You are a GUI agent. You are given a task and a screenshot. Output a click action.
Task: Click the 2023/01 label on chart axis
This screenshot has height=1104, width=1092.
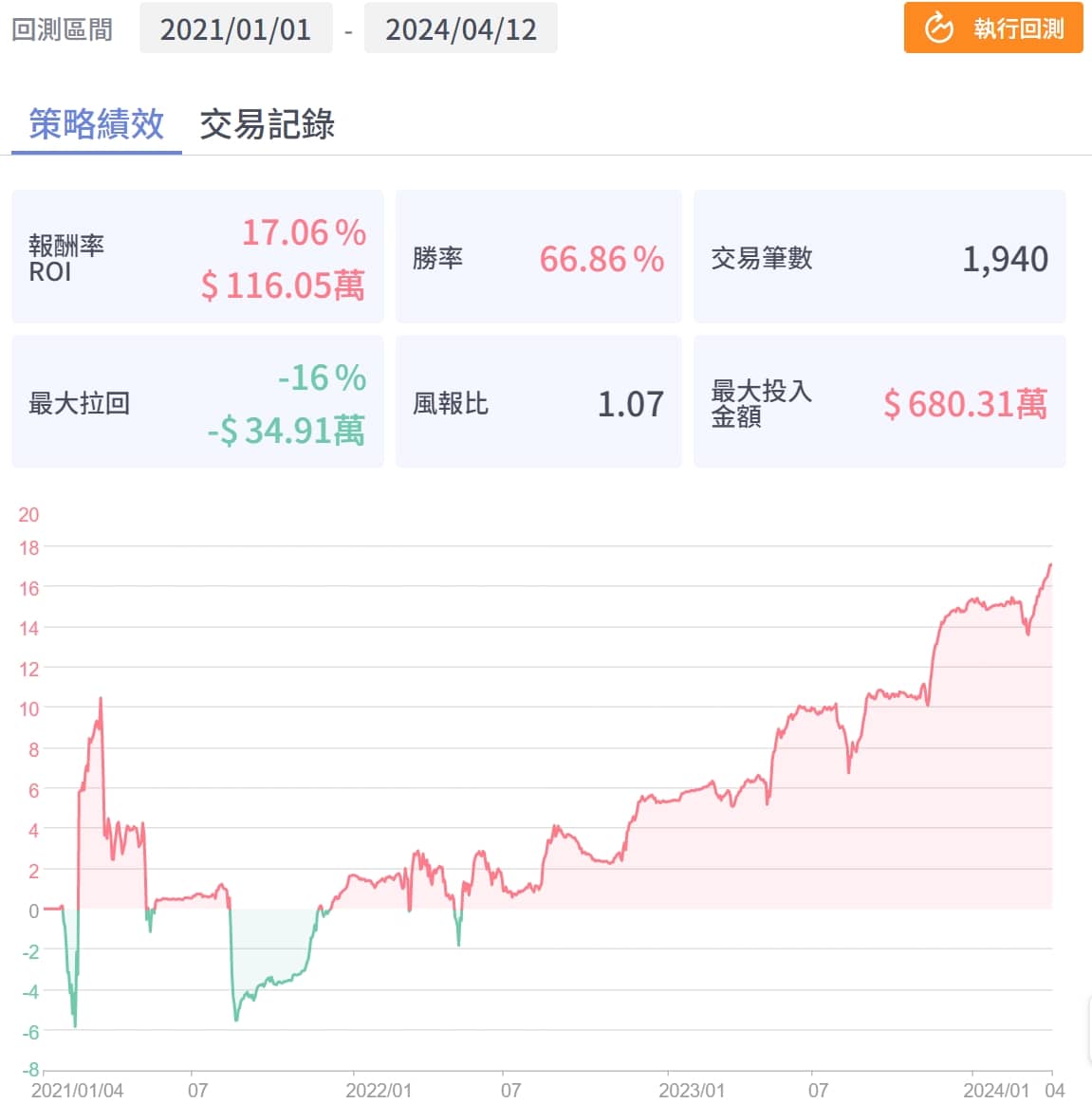click(692, 1090)
